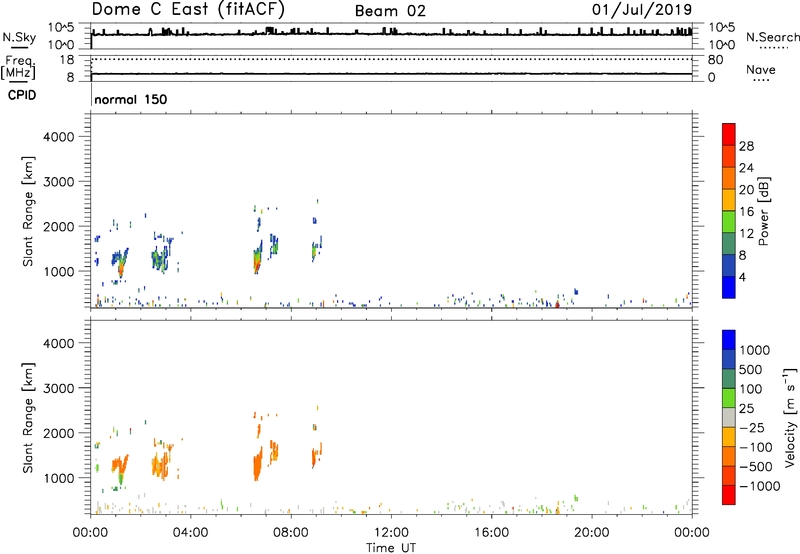Select the "80" Nave tick label
The image size is (800, 554).
click(x=715, y=60)
